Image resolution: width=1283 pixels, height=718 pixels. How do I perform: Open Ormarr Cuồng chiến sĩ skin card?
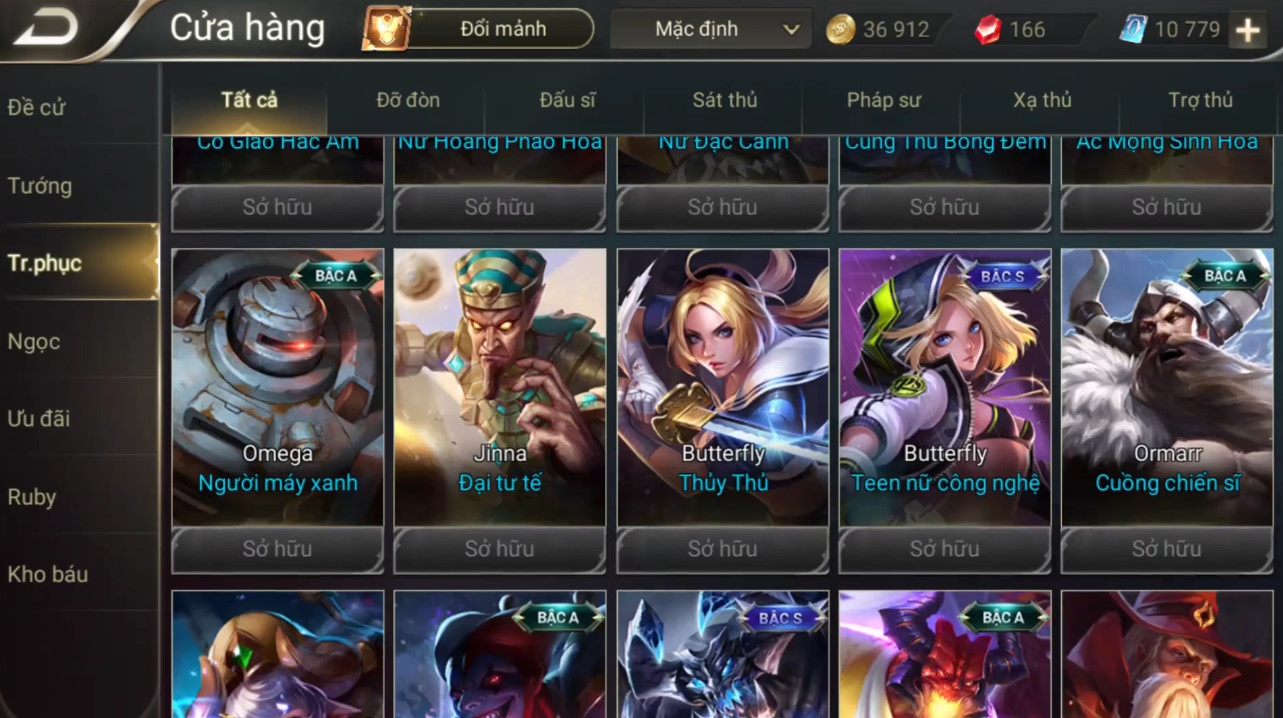[1167, 387]
